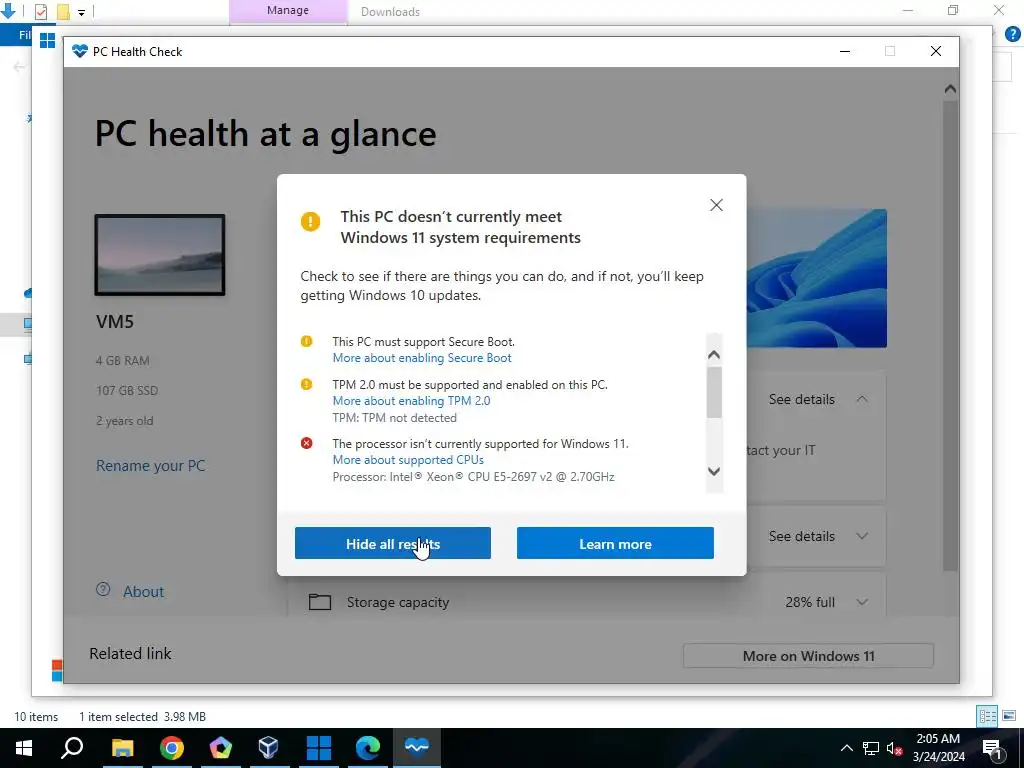Click the properties checkmark icon in File Explorer
Image resolution: width=1024 pixels, height=768 pixels.
coord(40,12)
